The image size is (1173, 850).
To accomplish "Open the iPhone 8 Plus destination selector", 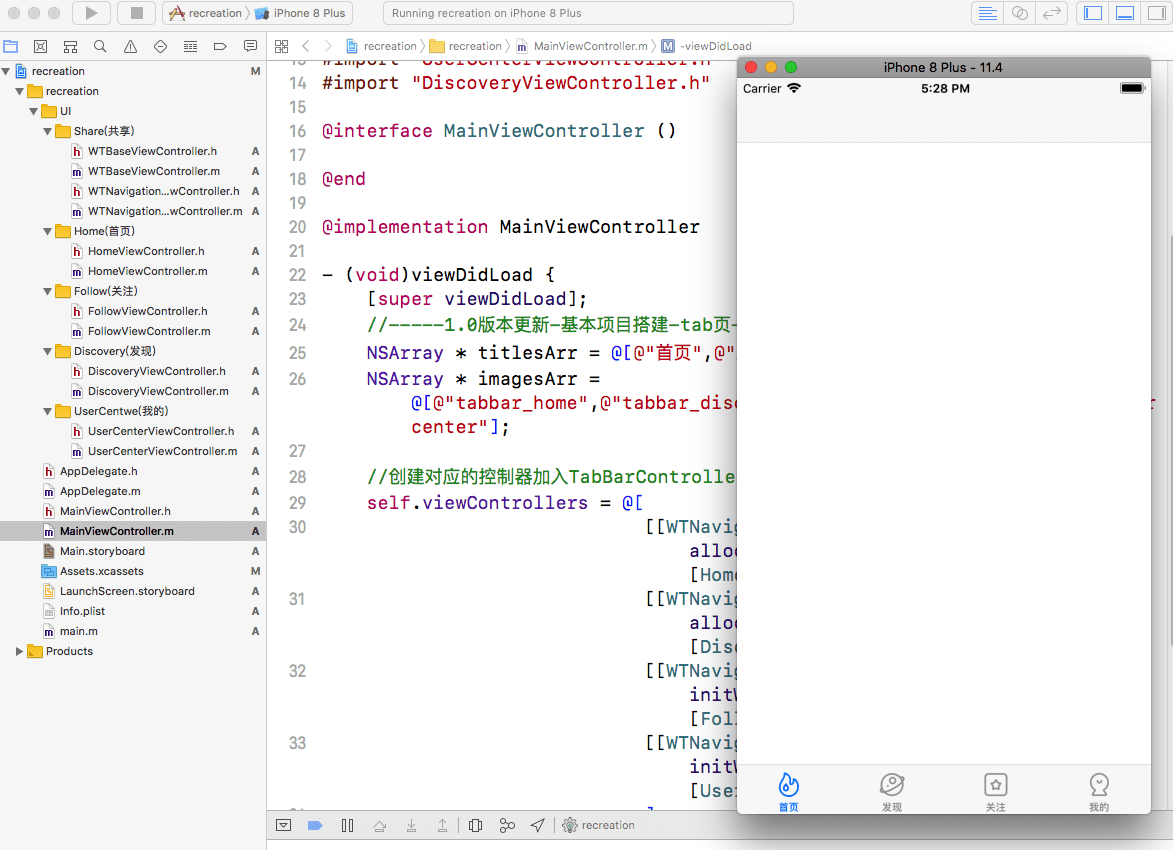I will 308,13.
